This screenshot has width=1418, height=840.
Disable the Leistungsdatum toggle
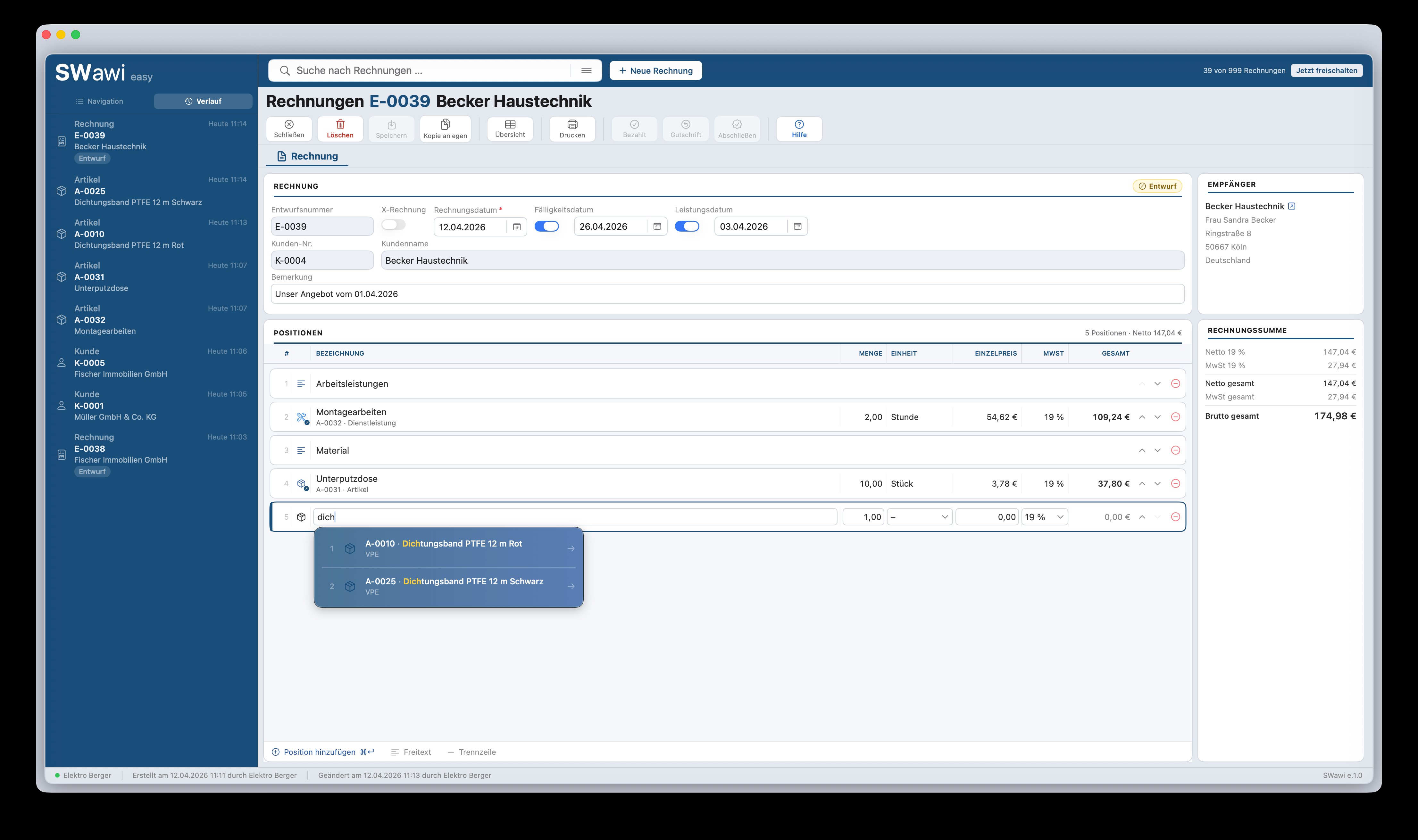click(x=688, y=225)
